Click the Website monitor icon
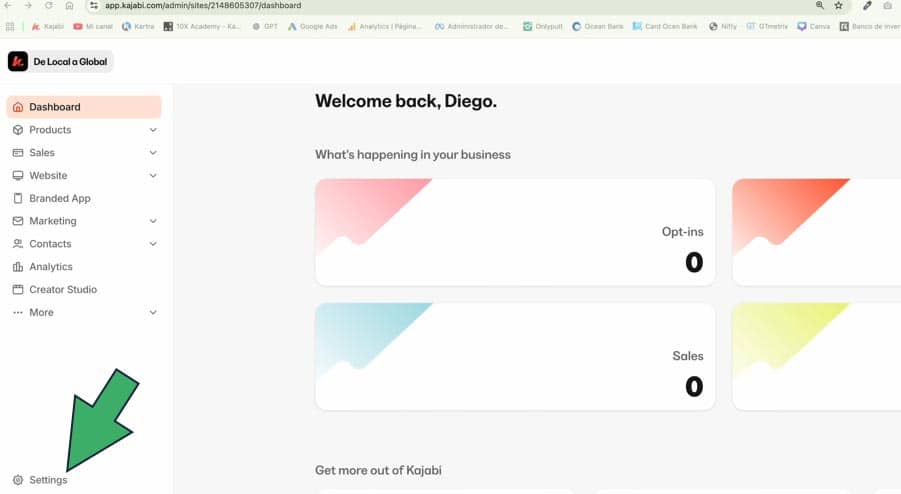This screenshot has height=494, width=901. 18,176
